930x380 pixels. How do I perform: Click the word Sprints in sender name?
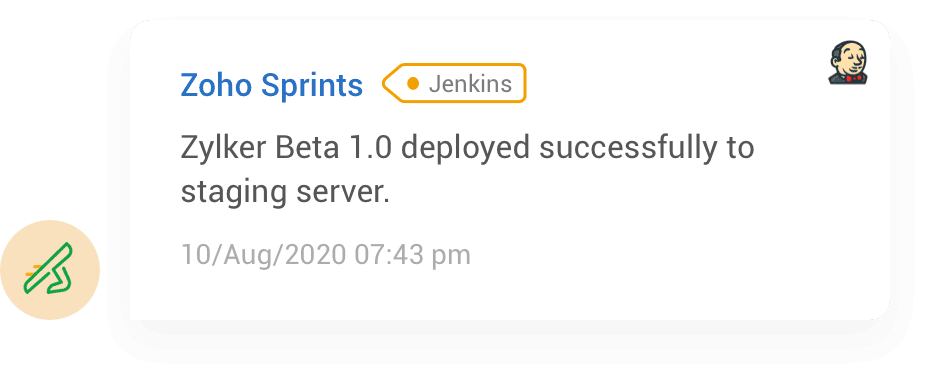coord(312,86)
